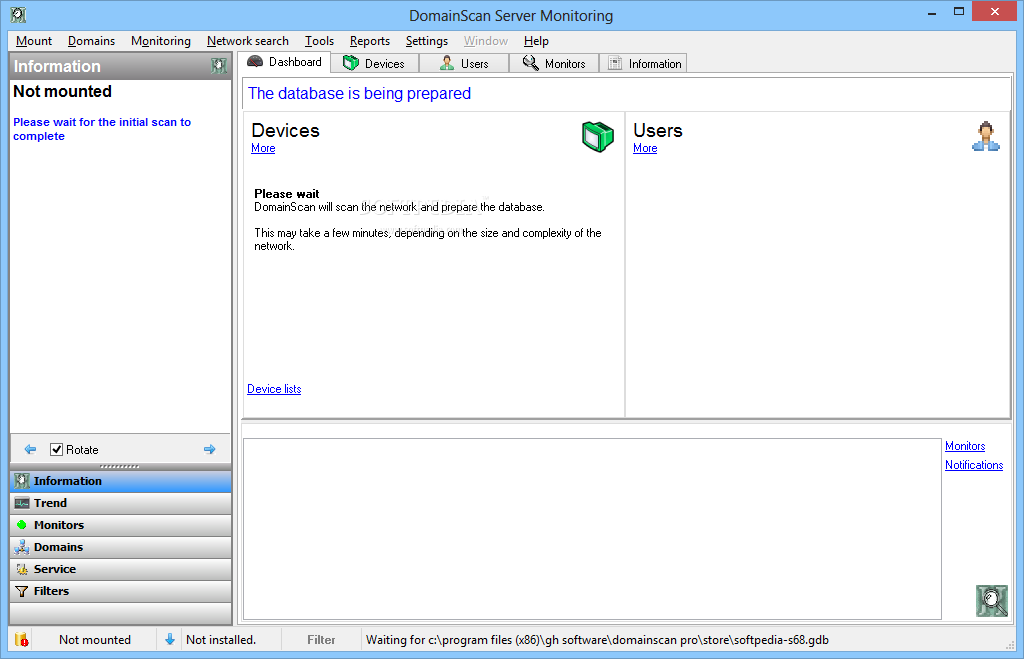This screenshot has width=1024, height=659.
Task: Open the Settings menu
Action: (426, 40)
